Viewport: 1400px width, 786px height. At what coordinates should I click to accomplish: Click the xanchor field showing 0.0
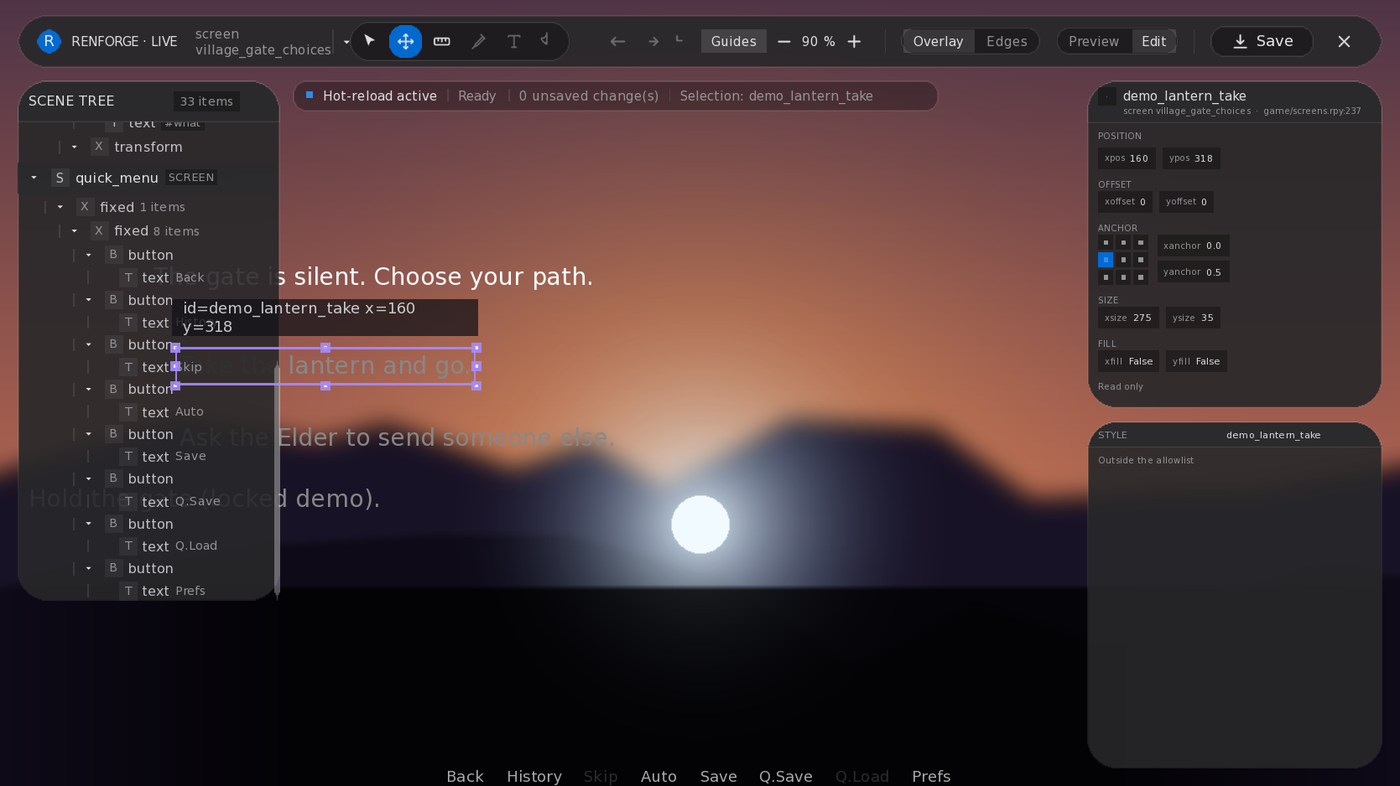point(1193,246)
